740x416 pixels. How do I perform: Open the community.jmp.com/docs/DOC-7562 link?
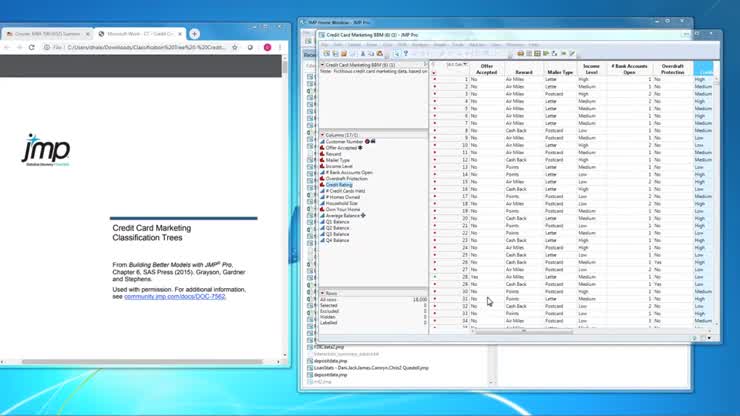(175, 297)
